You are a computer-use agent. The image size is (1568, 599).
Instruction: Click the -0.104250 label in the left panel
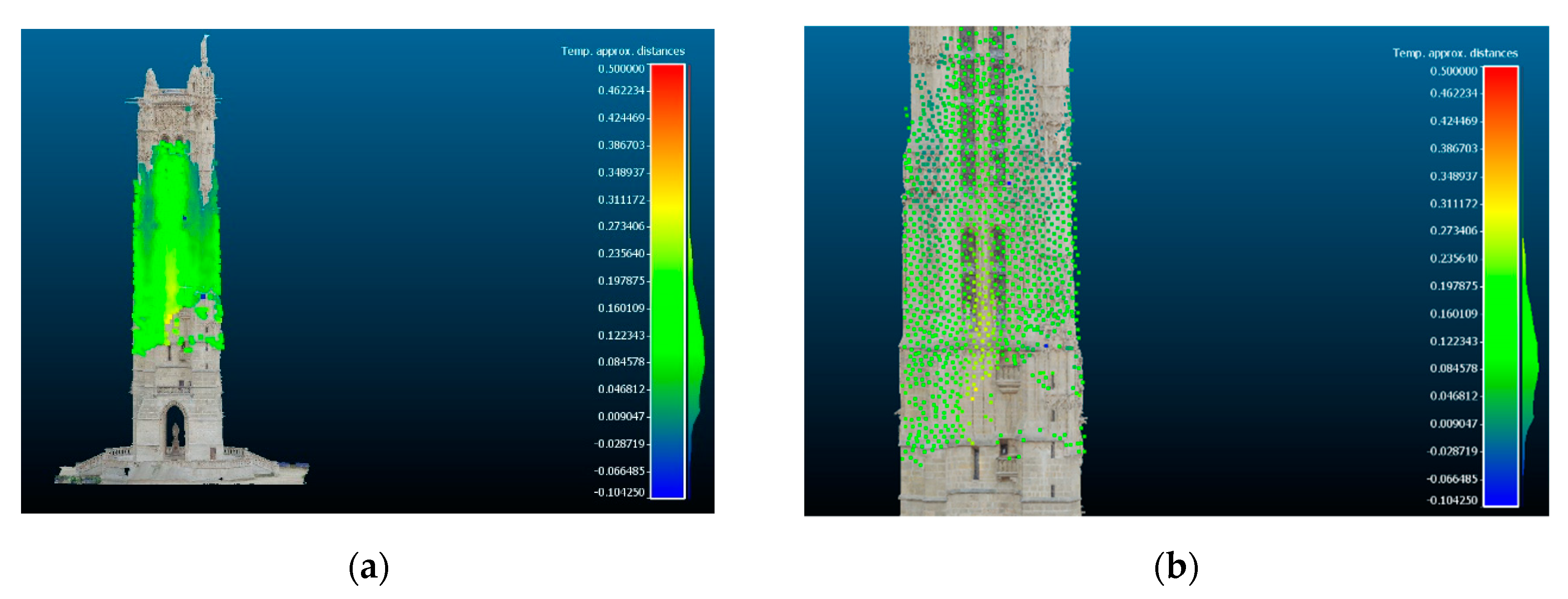tap(619, 492)
